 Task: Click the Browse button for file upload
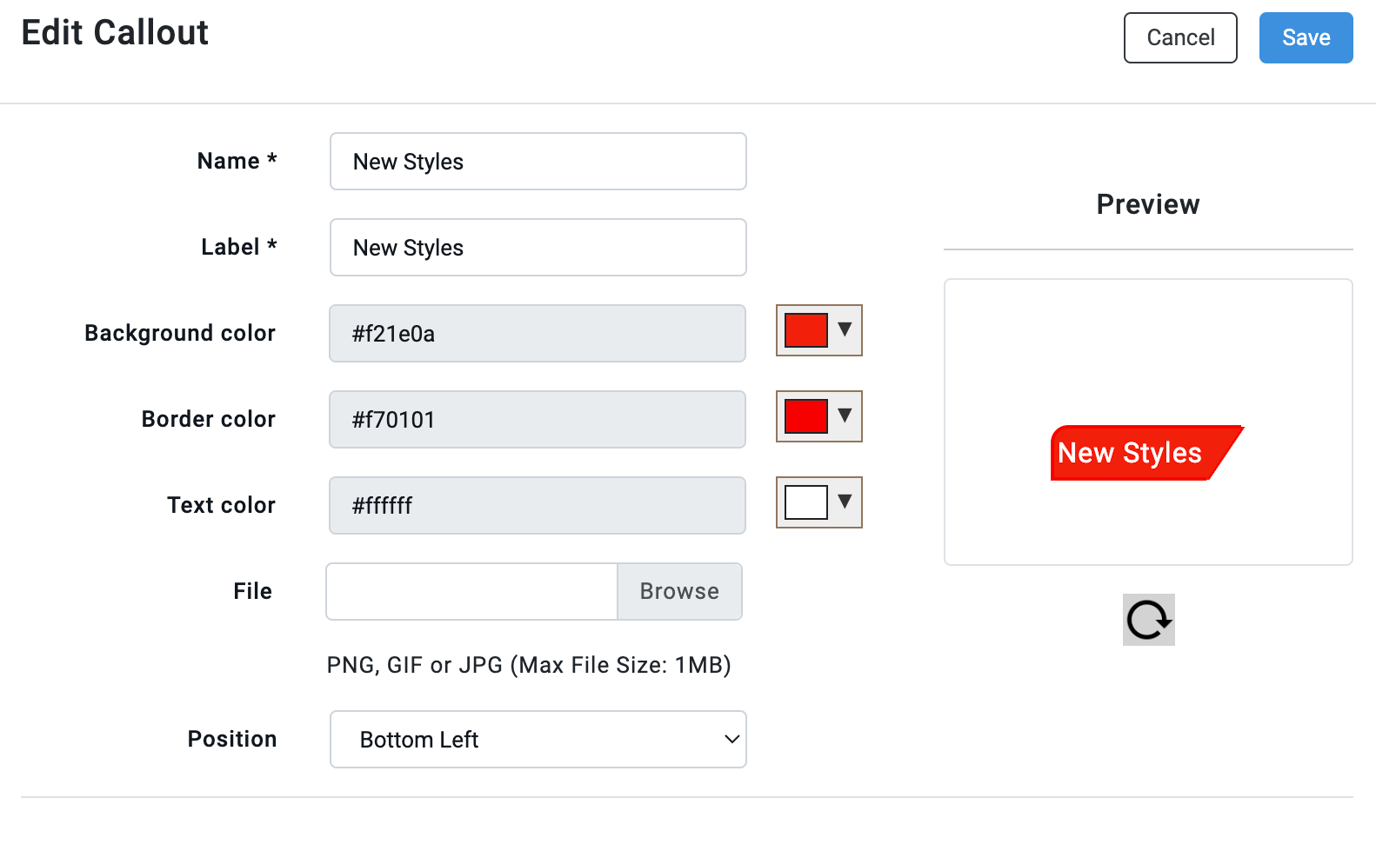pyautogui.click(x=679, y=591)
